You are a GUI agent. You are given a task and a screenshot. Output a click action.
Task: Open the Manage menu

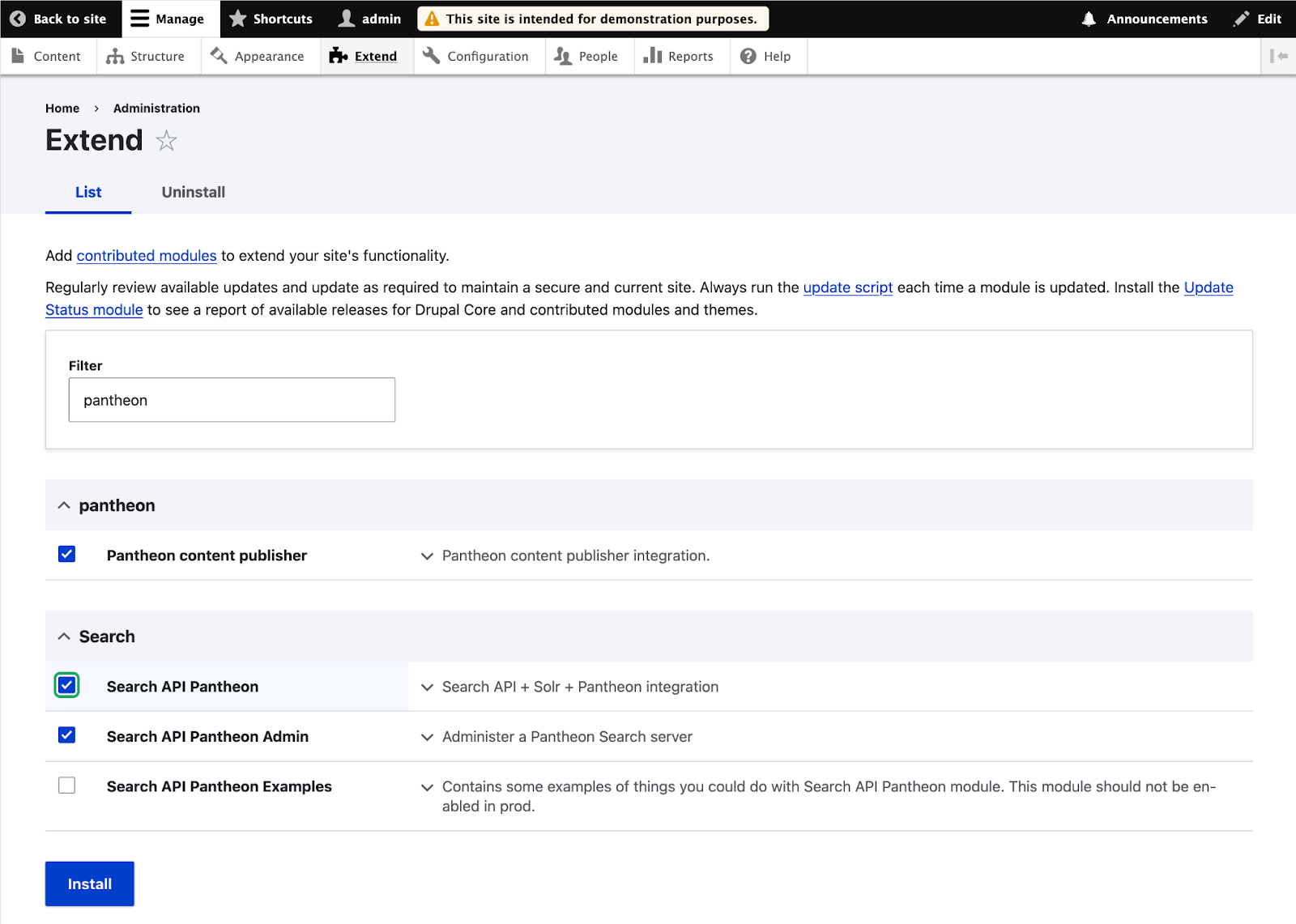point(168,19)
